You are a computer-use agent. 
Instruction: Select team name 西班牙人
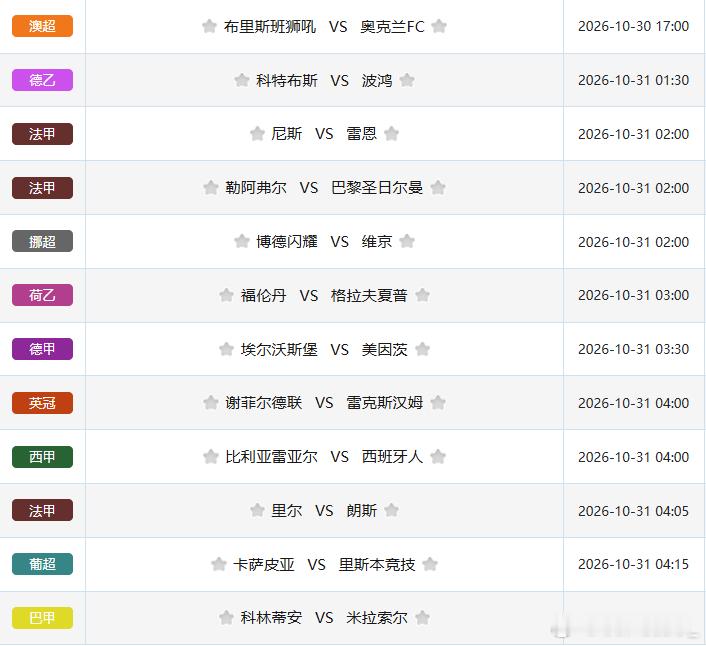[392, 457]
